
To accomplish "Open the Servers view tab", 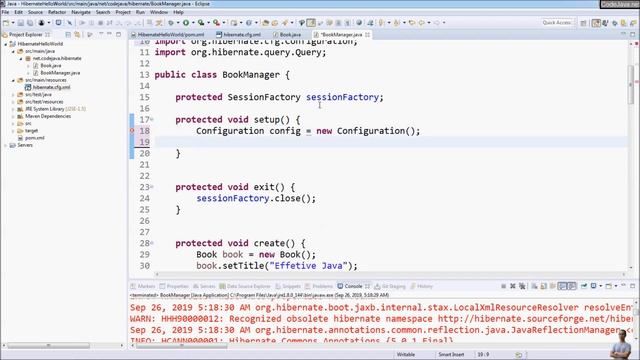I will (204, 287).
